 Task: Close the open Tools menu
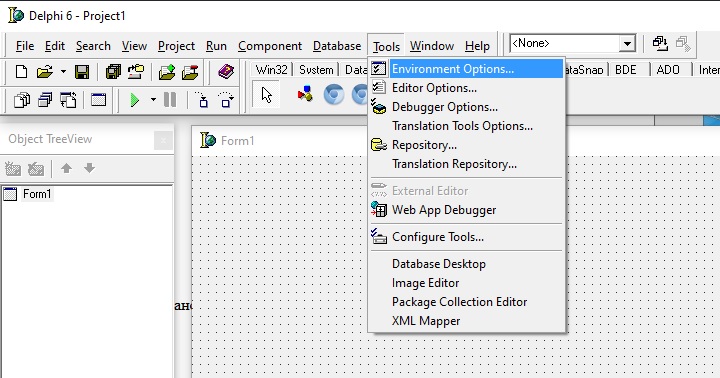tap(386, 46)
